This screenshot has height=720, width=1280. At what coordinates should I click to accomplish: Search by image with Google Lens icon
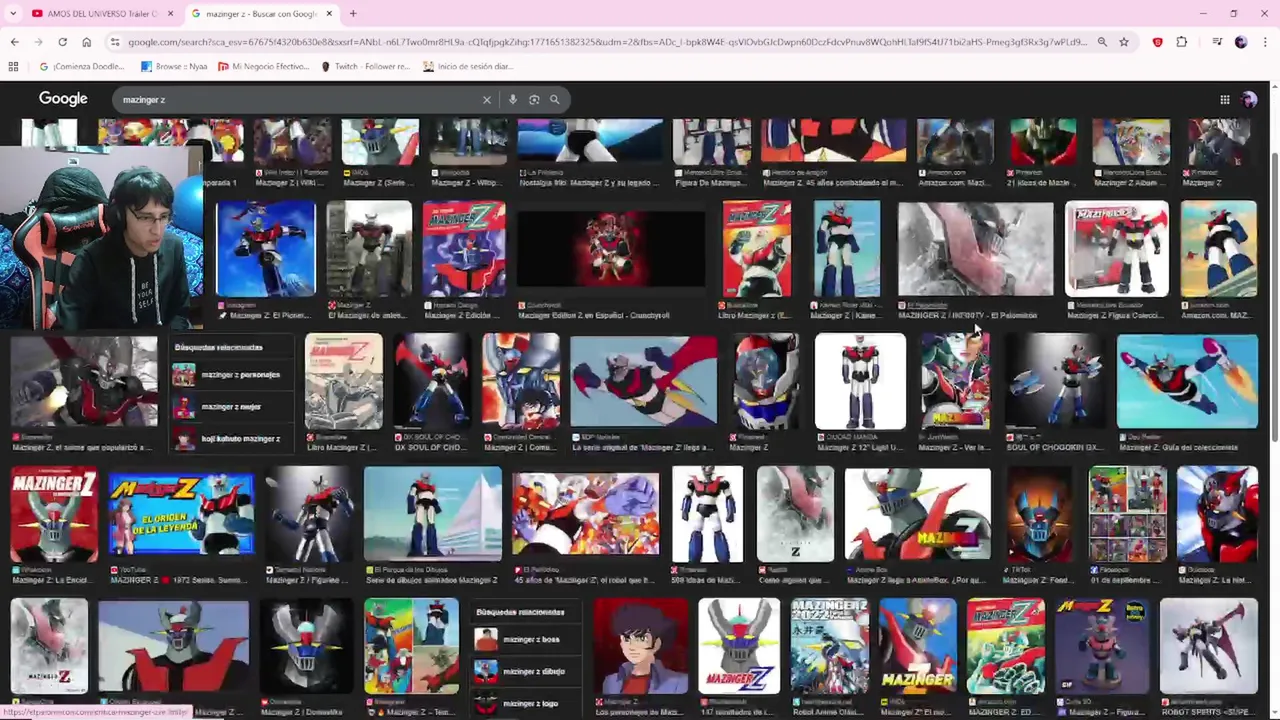point(534,99)
